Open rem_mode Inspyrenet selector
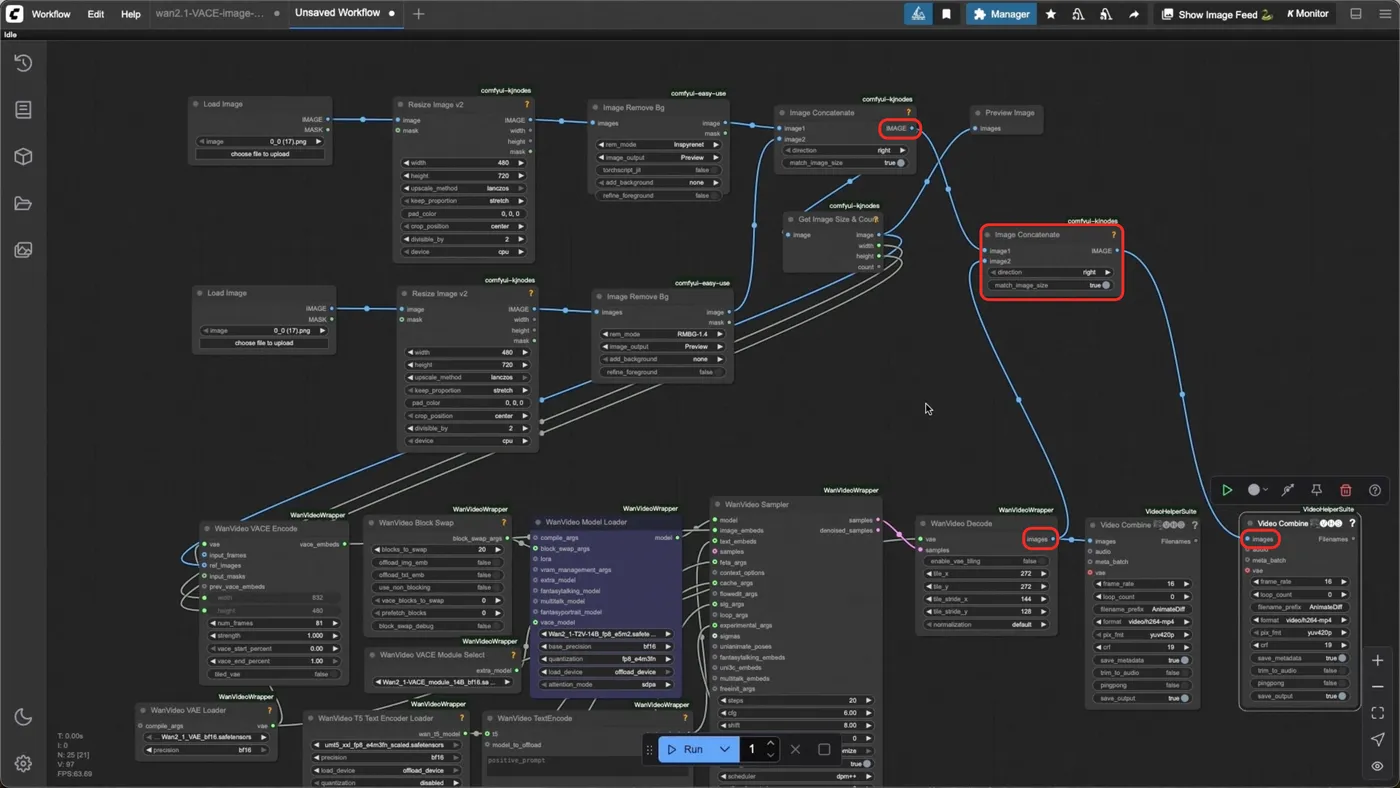The height and width of the screenshot is (788, 1400). point(660,144)
